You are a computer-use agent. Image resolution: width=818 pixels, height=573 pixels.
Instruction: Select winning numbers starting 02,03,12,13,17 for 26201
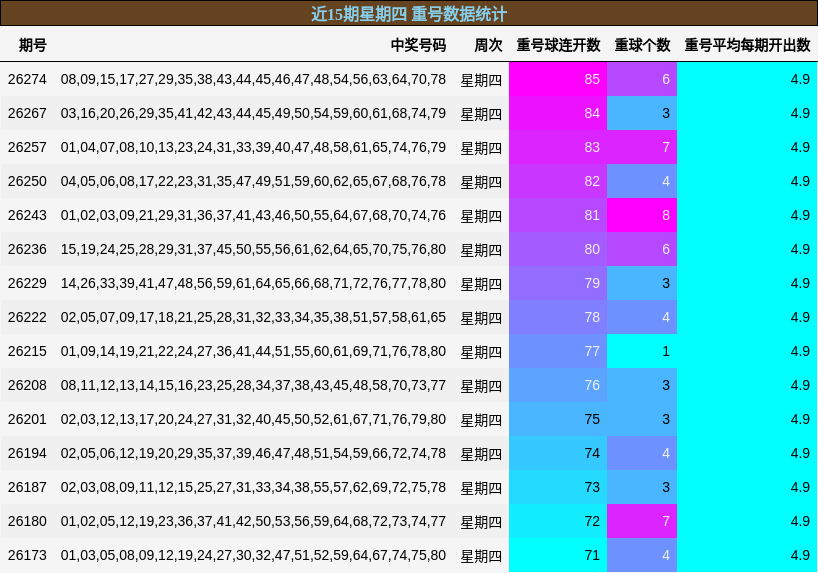(x=253, y=419)
